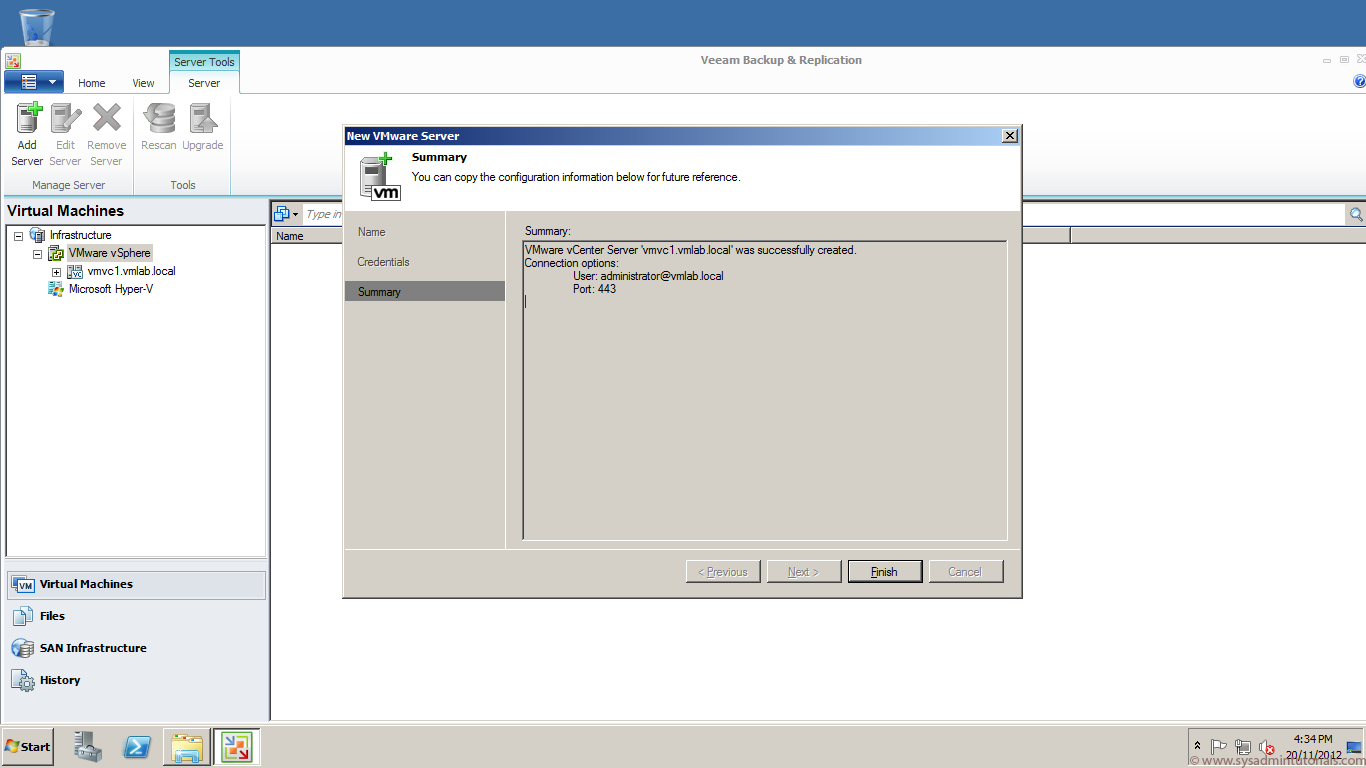Image resolution: width=1366 pixels, height=768 pixels.
Task: Select the Infrastructure tree icon
Action: coord(37,235)
